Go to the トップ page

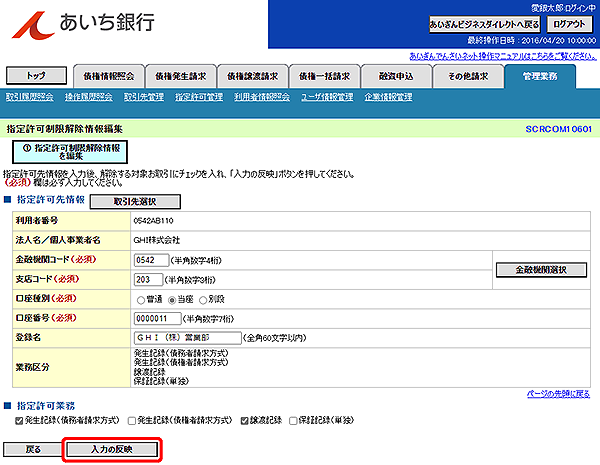point(36,76)
